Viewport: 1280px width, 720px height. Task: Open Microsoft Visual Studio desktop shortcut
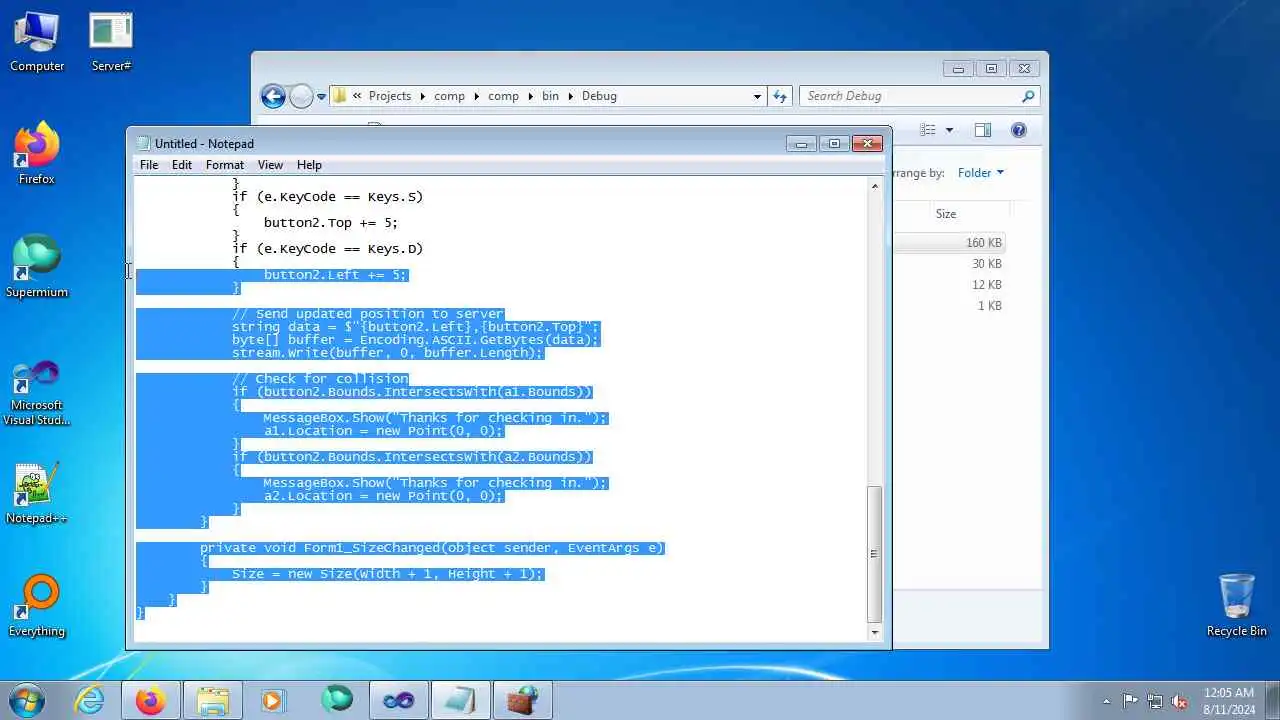37,393
